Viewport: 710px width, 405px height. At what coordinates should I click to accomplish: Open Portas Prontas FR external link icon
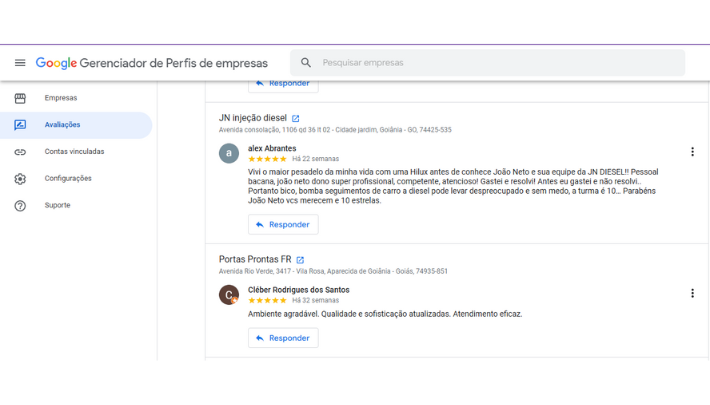pyautogui.click(x=300, y=260)
